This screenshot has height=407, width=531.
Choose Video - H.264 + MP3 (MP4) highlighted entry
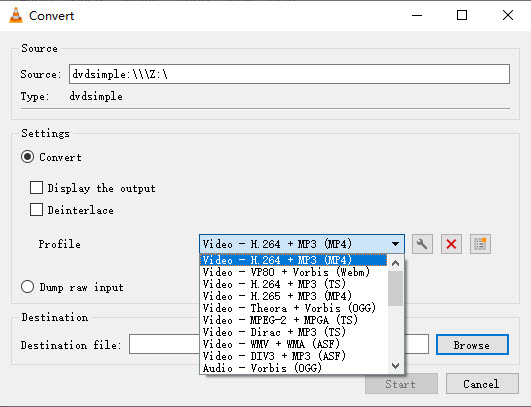[x=293, y=260]
